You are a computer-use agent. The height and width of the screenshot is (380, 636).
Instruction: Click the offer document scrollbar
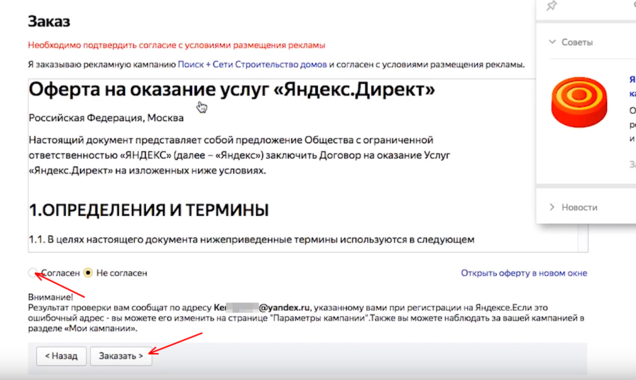pos(583,238)
